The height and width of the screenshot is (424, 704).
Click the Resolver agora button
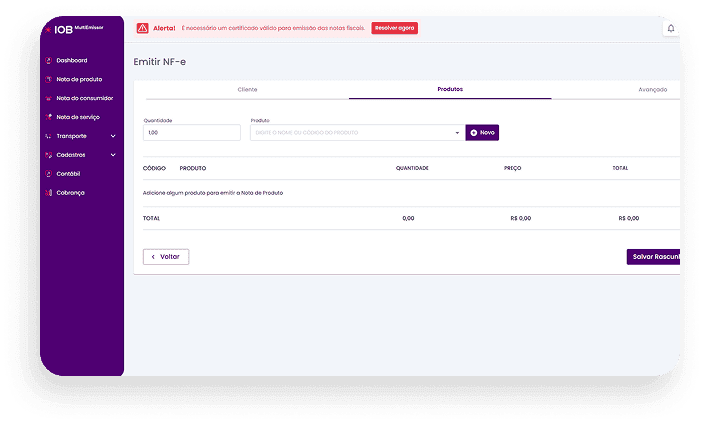tap(394, 28)
